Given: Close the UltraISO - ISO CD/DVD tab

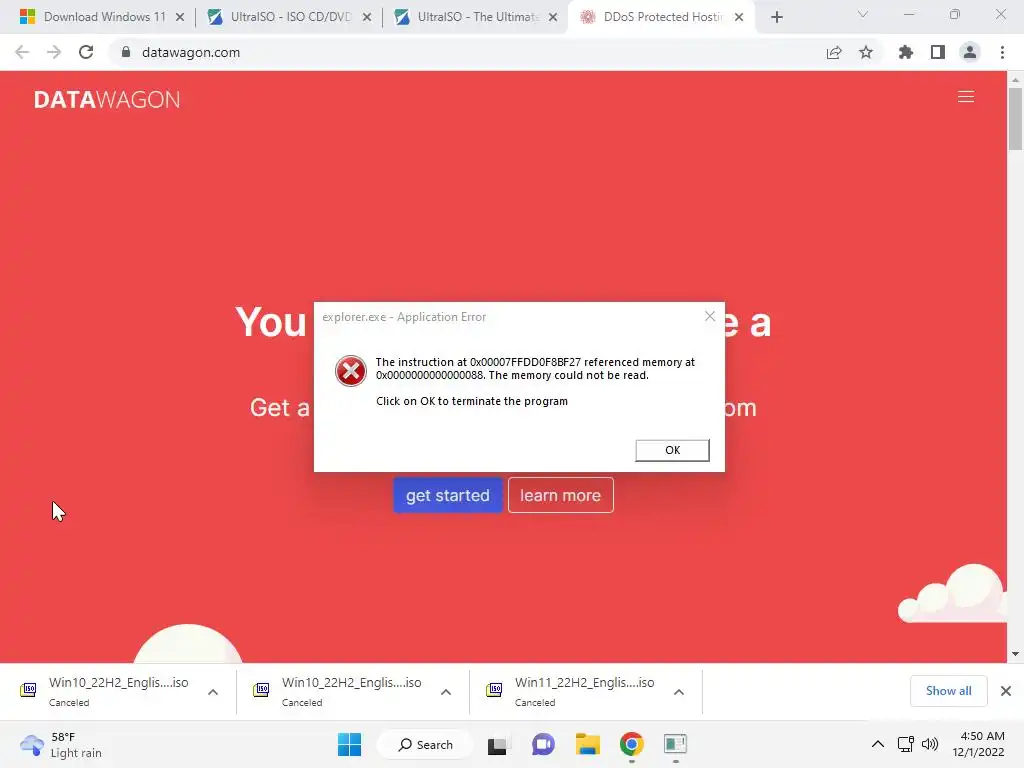Looking at the screenshot, I should click(367, 17).
